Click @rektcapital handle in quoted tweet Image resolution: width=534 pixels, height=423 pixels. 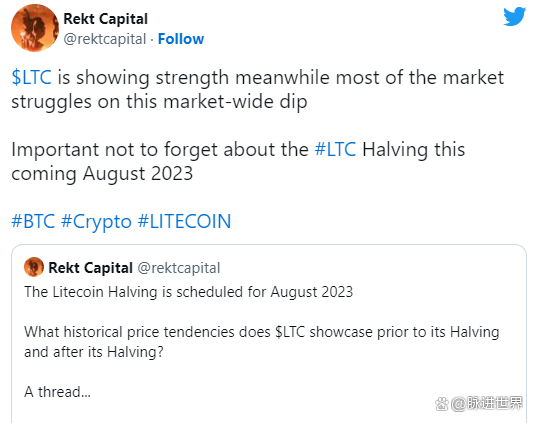(179, 268)
